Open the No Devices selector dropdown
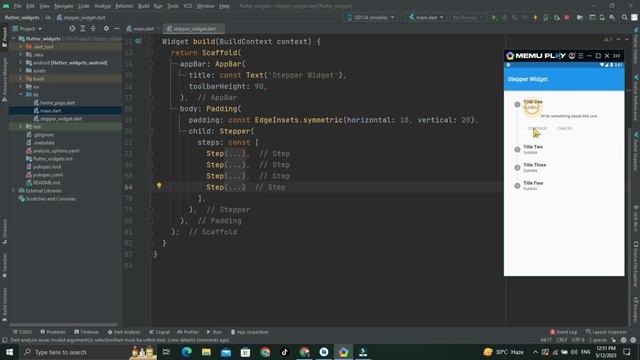640x360 pixels. 468,18
